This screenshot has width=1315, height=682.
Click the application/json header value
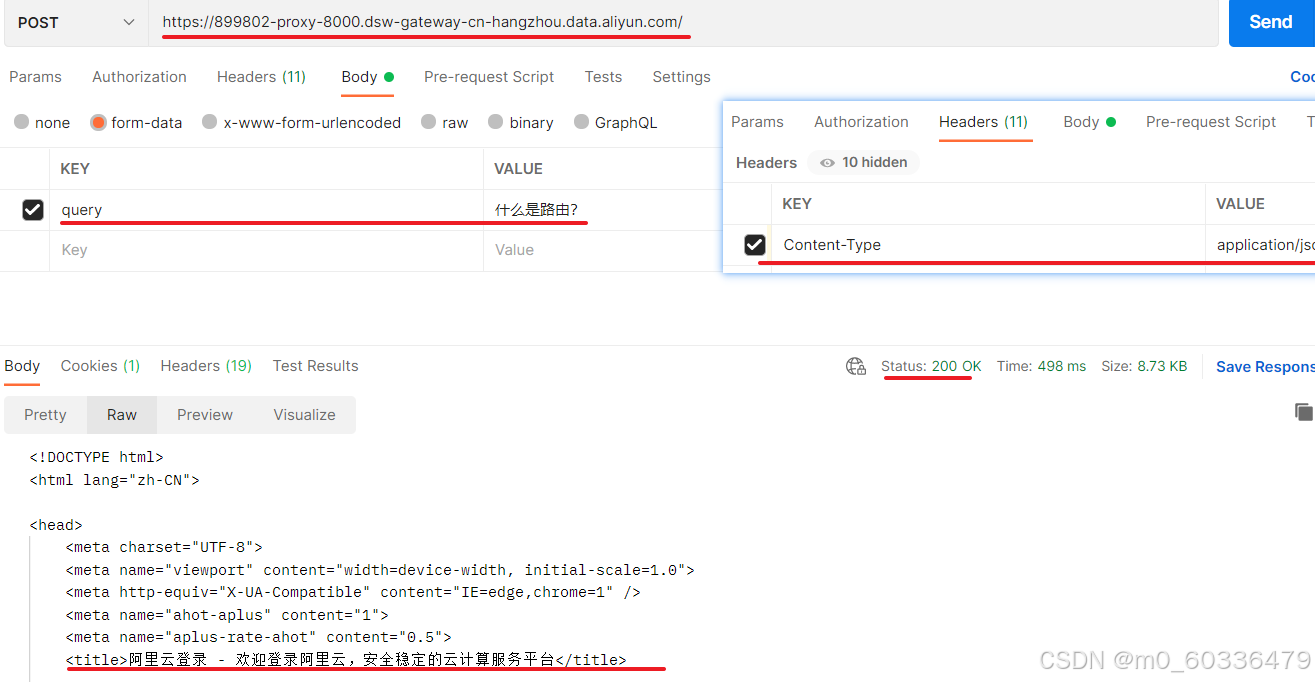[1265, 245]
